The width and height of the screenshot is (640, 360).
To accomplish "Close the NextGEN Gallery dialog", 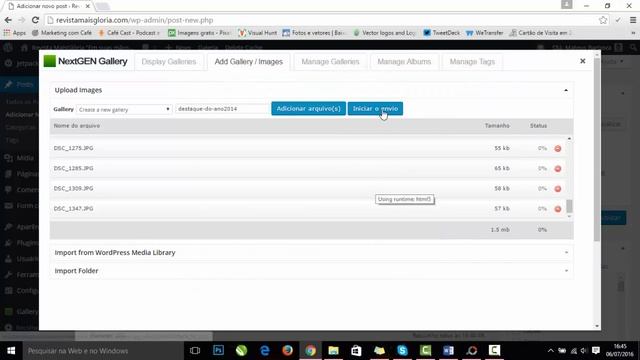I will [582, 61].
